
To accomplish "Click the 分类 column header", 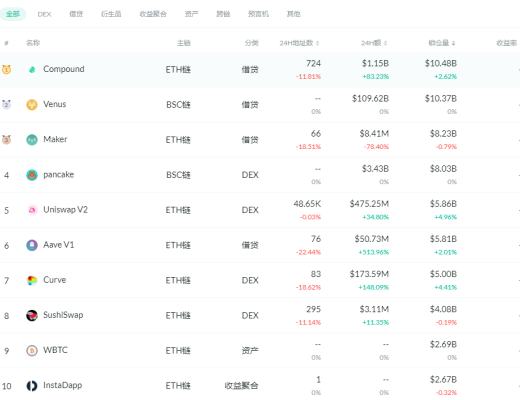I will click(251, 43).
